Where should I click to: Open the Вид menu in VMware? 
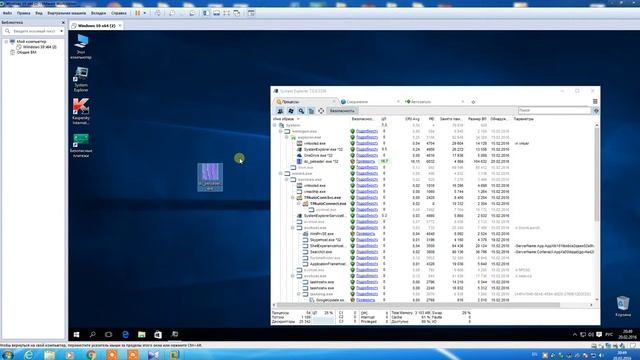[x=39, y=13]
